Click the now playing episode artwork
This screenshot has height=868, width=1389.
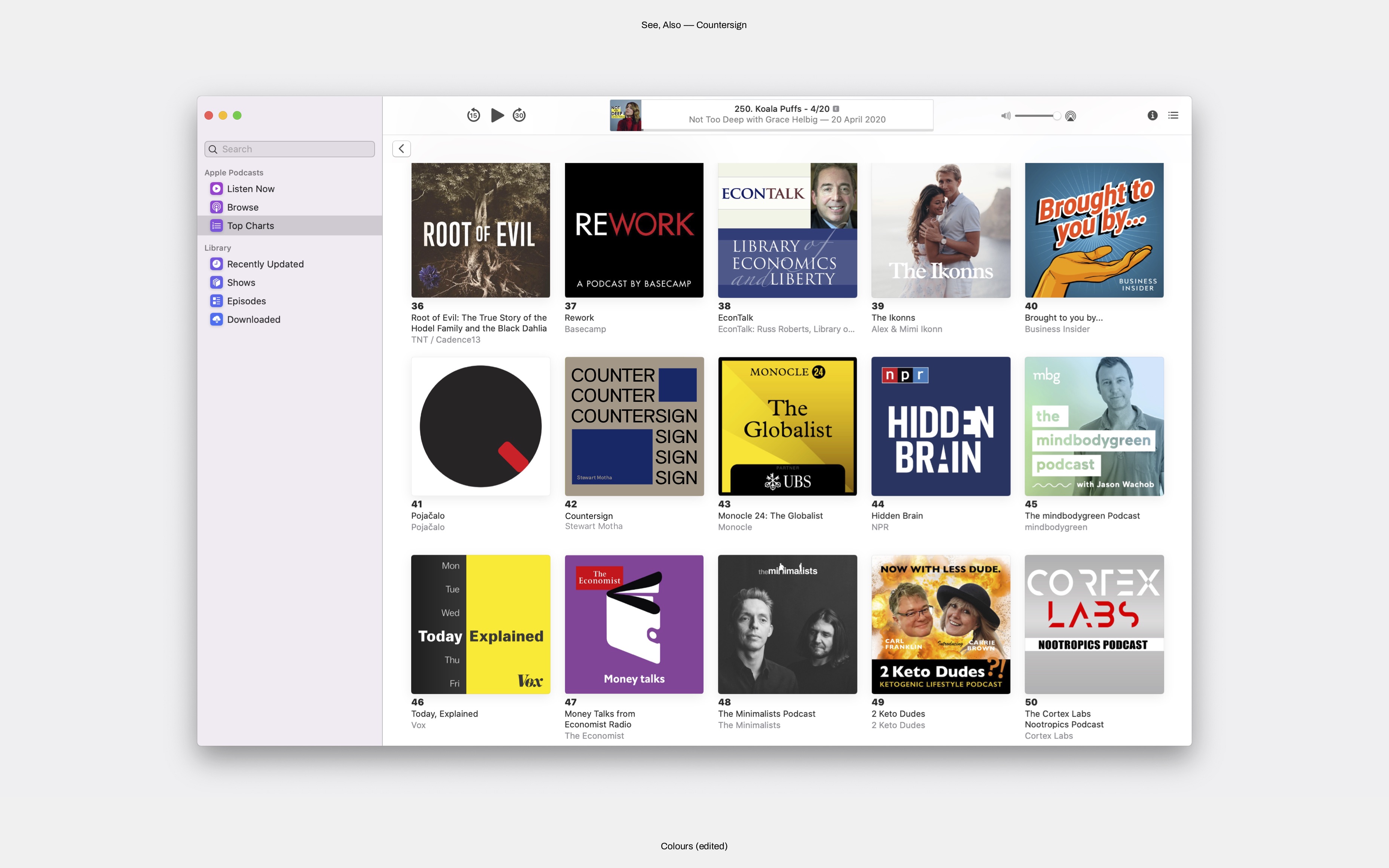(x=626, y=115)
